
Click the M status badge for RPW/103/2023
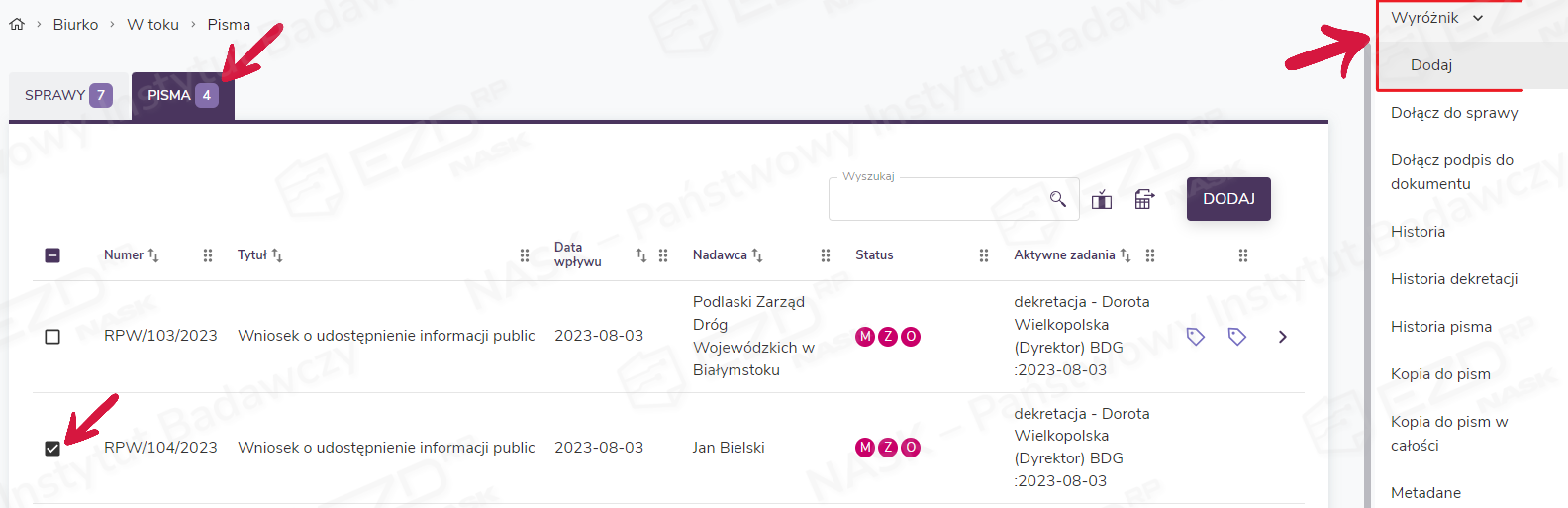click(x=865, y=337)
